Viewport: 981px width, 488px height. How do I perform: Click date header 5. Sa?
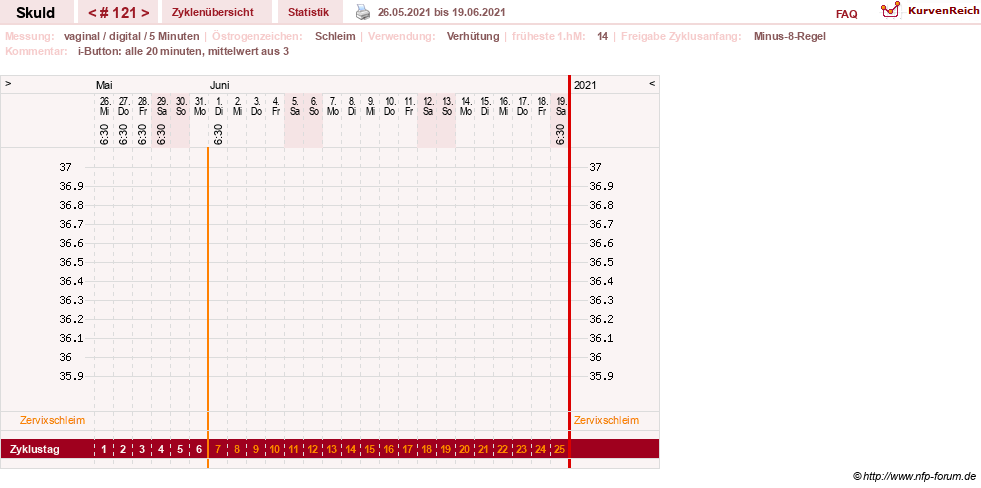pyautogui.click(x=295, y=106)
